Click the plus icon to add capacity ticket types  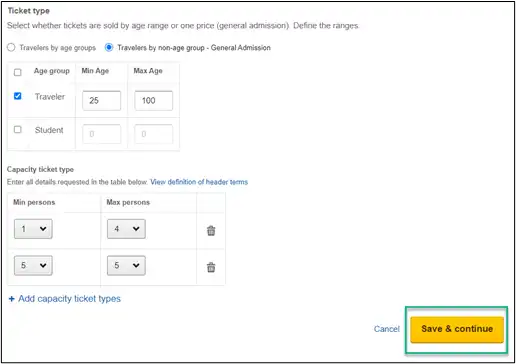(11, 299)
